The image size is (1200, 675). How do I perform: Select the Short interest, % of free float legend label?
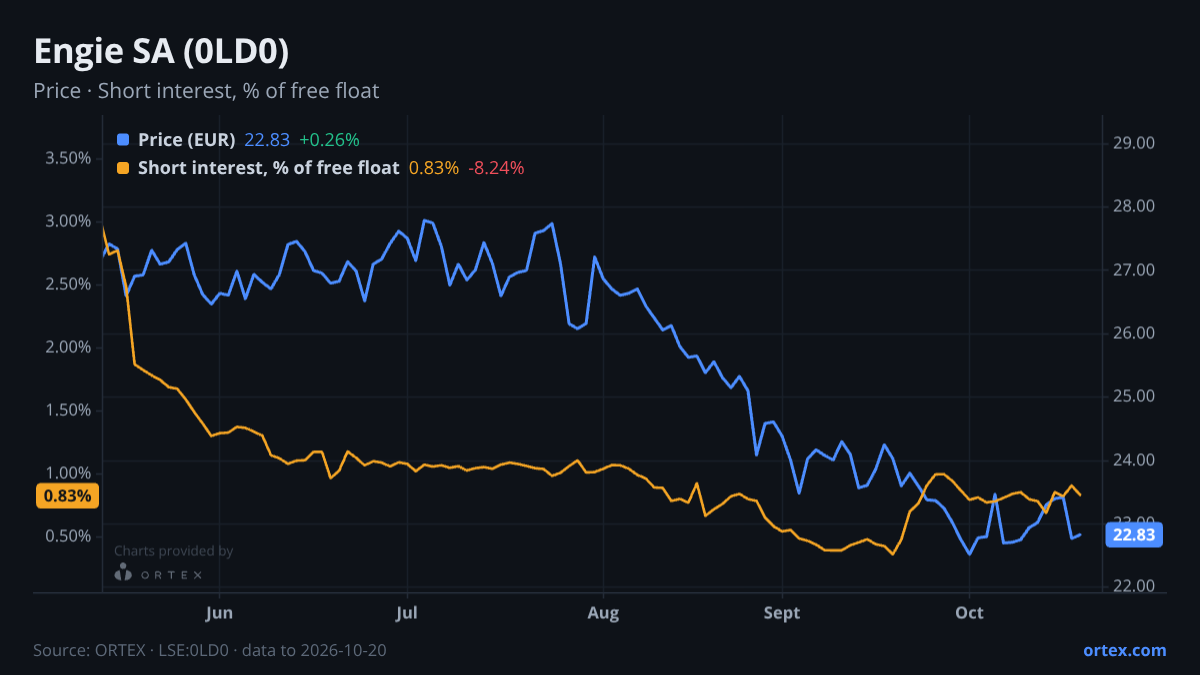[x=268, y=168]
